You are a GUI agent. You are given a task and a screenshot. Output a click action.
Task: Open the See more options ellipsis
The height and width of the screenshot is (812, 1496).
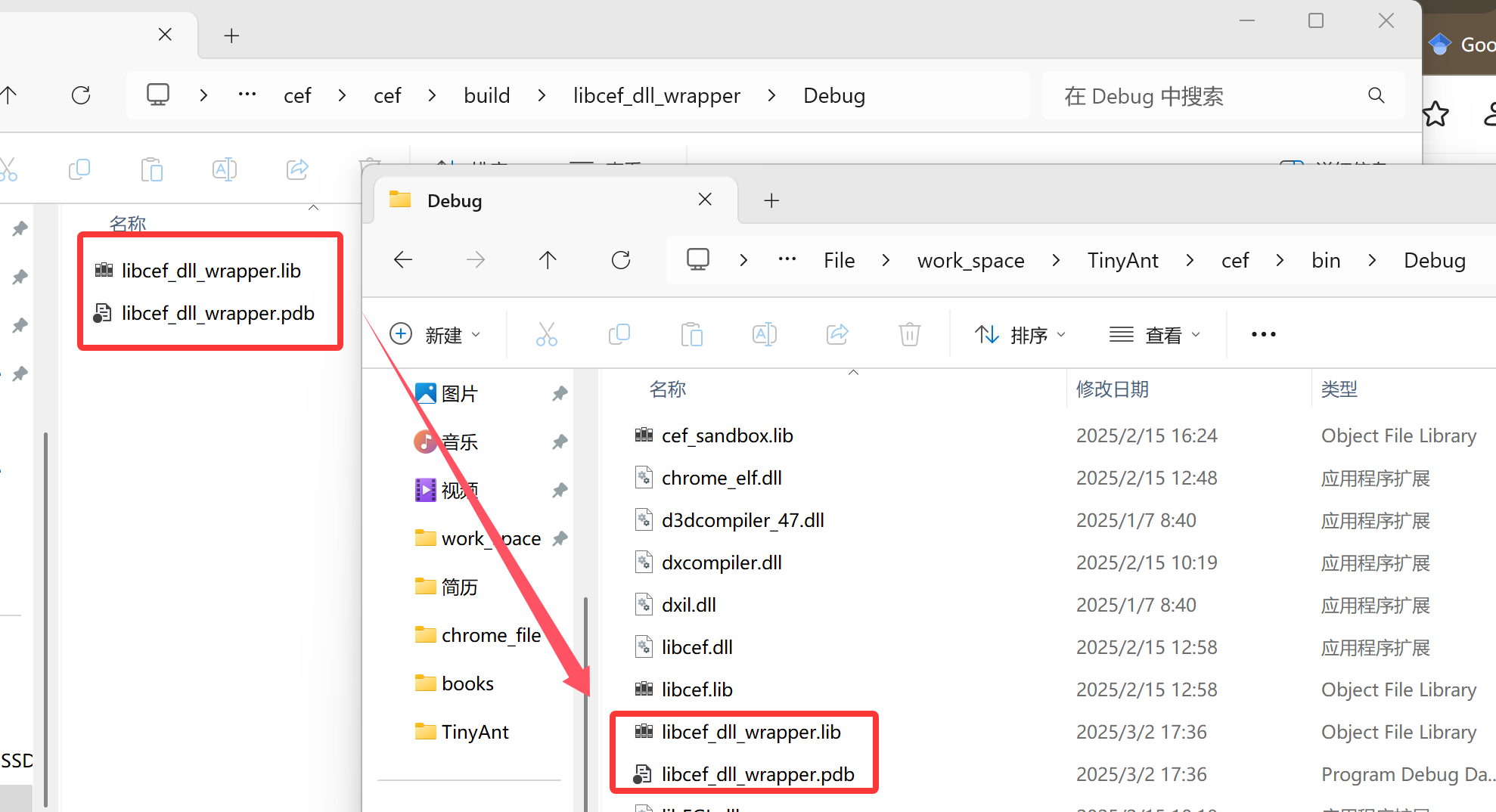point(1262,333)
